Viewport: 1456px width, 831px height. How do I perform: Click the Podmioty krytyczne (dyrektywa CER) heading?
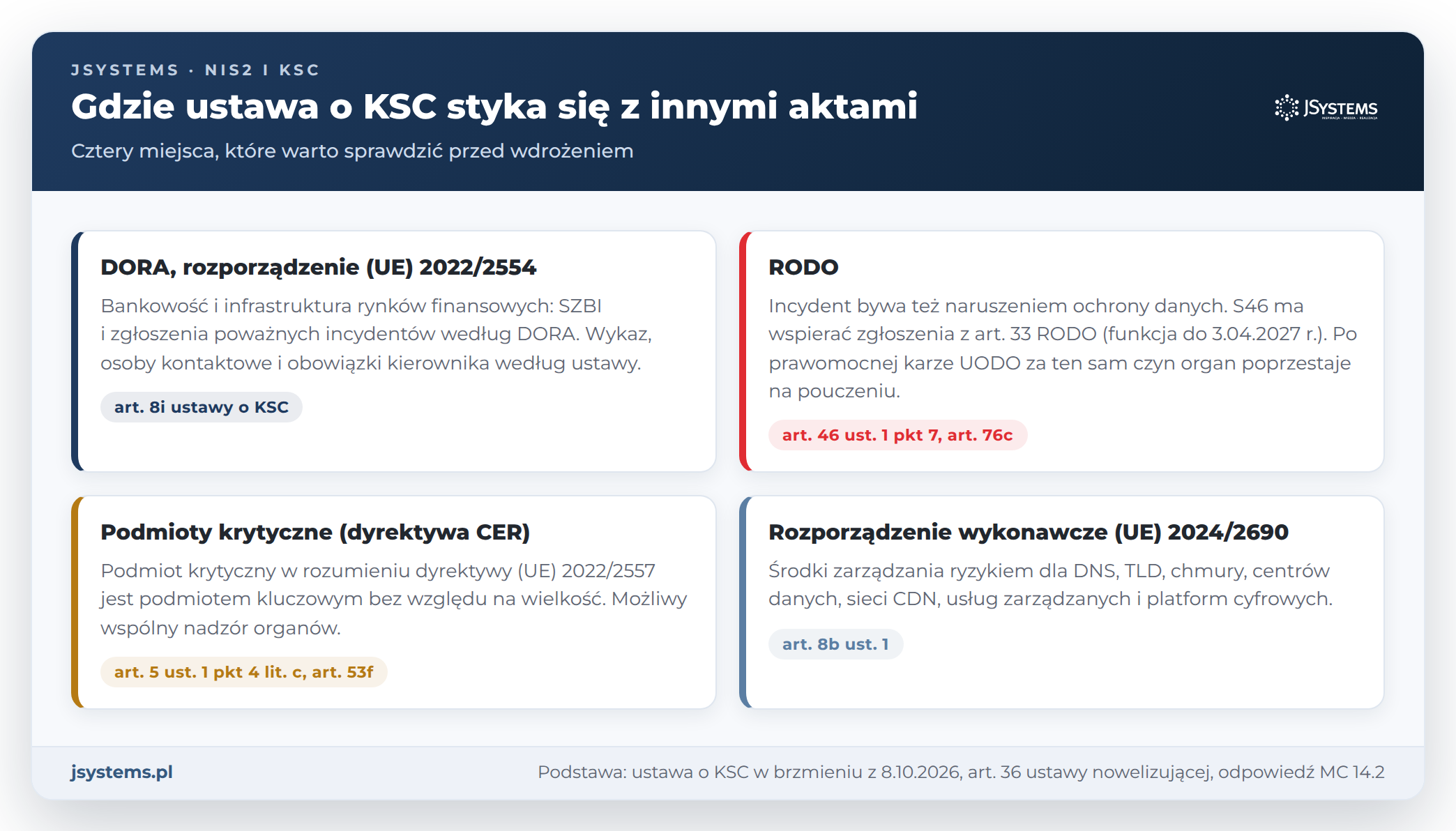[x=315, y=532]
